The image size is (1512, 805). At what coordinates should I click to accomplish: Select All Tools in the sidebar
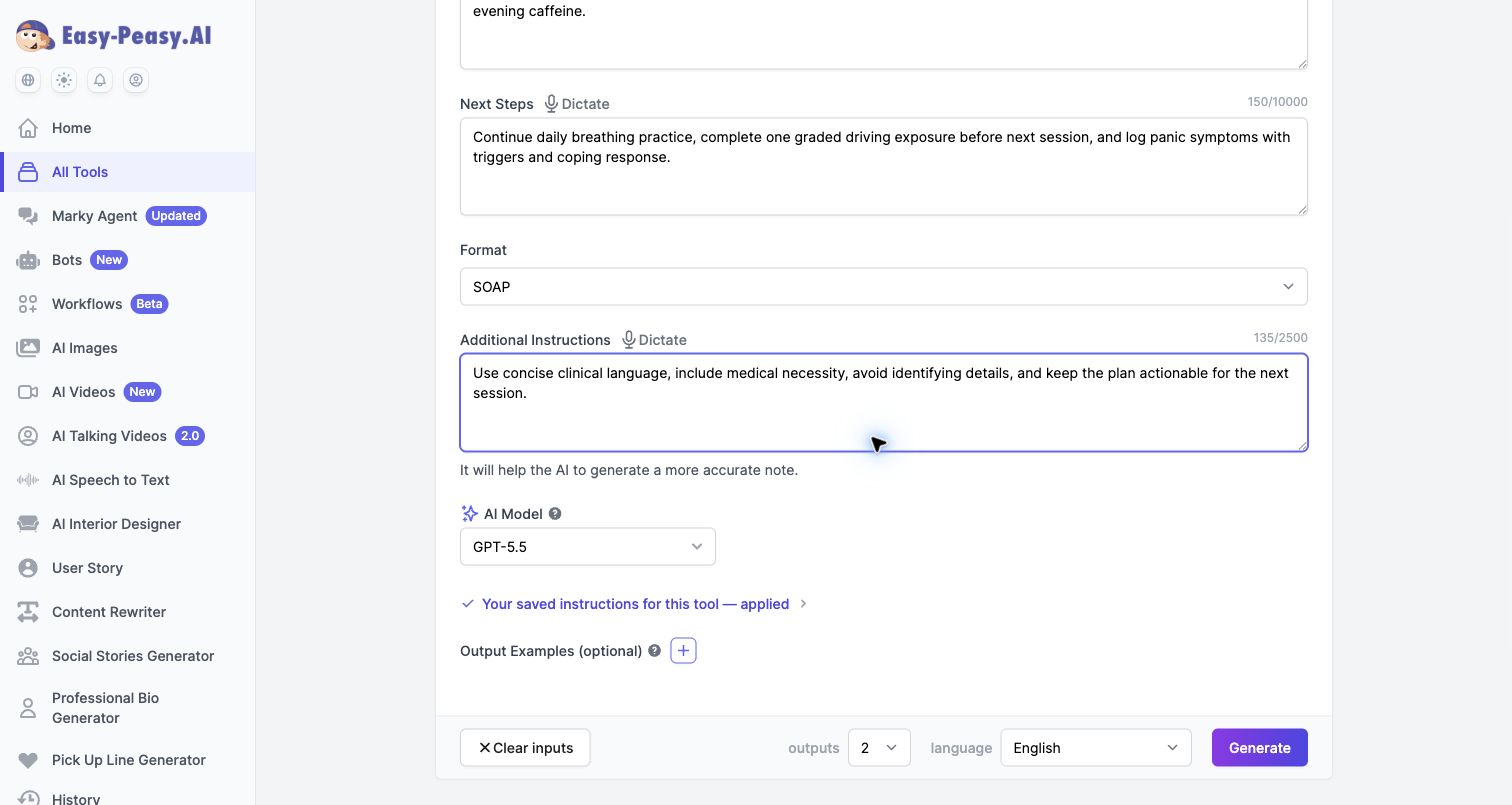pos(128,172)
